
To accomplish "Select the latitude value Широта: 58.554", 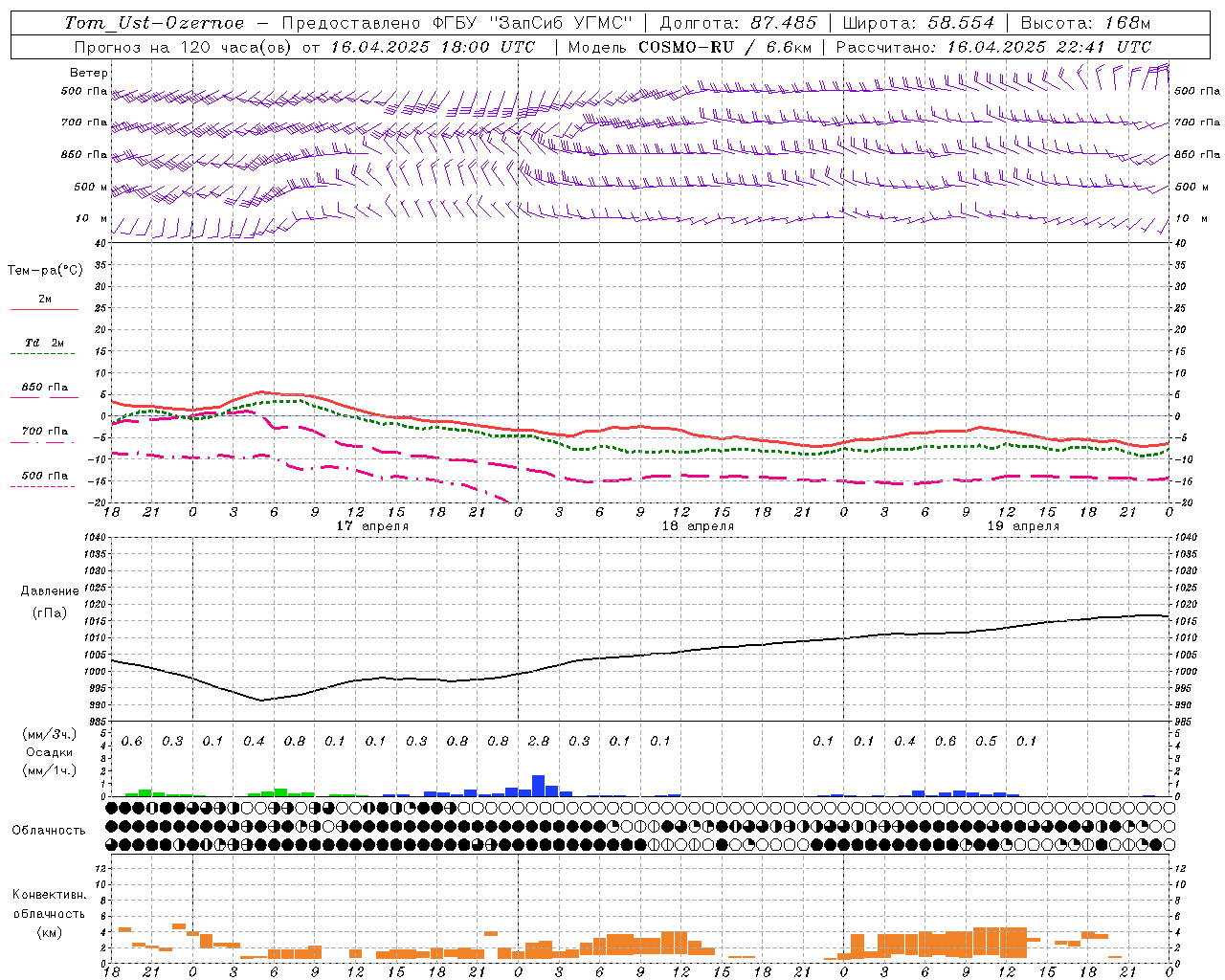I will point(918,23).
